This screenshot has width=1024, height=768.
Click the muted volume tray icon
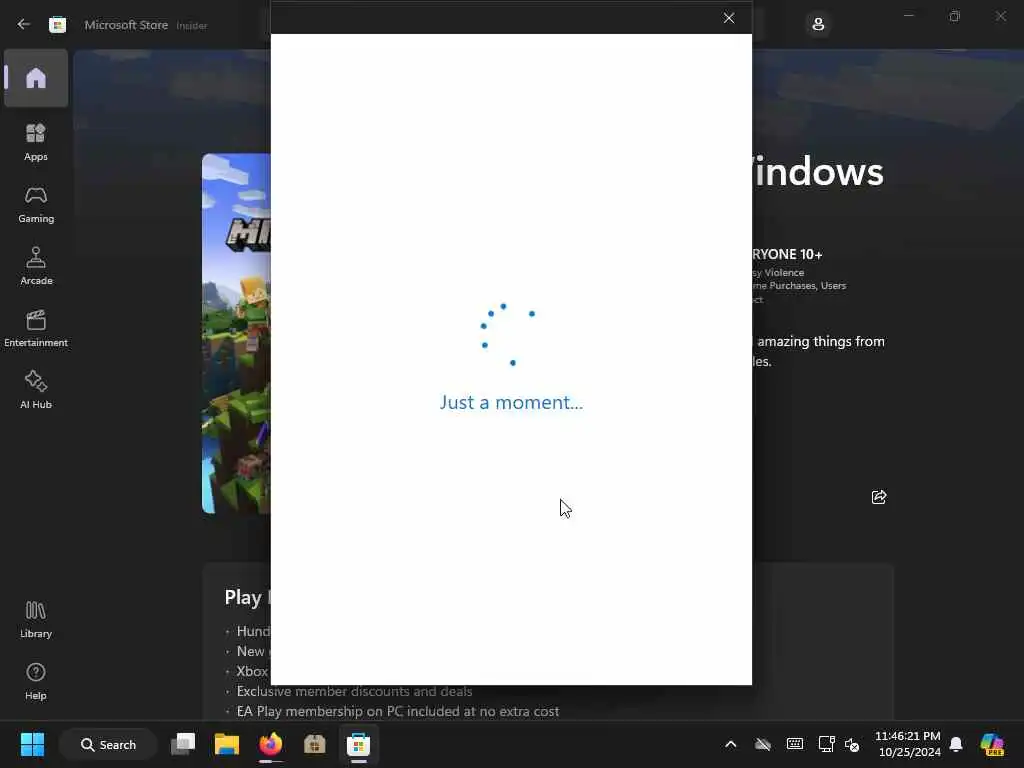click(x=852, y=744)
